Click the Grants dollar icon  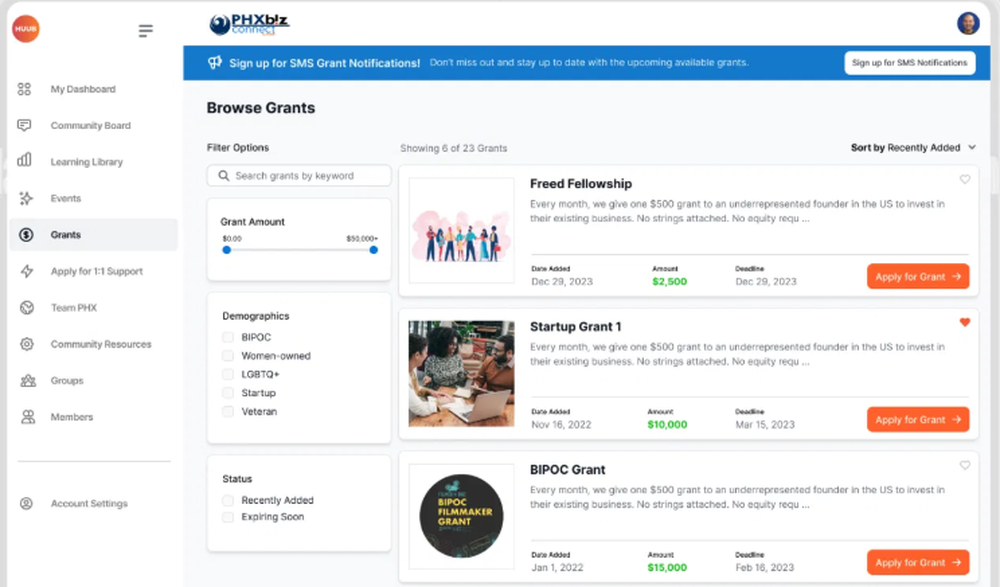[26, 235]
